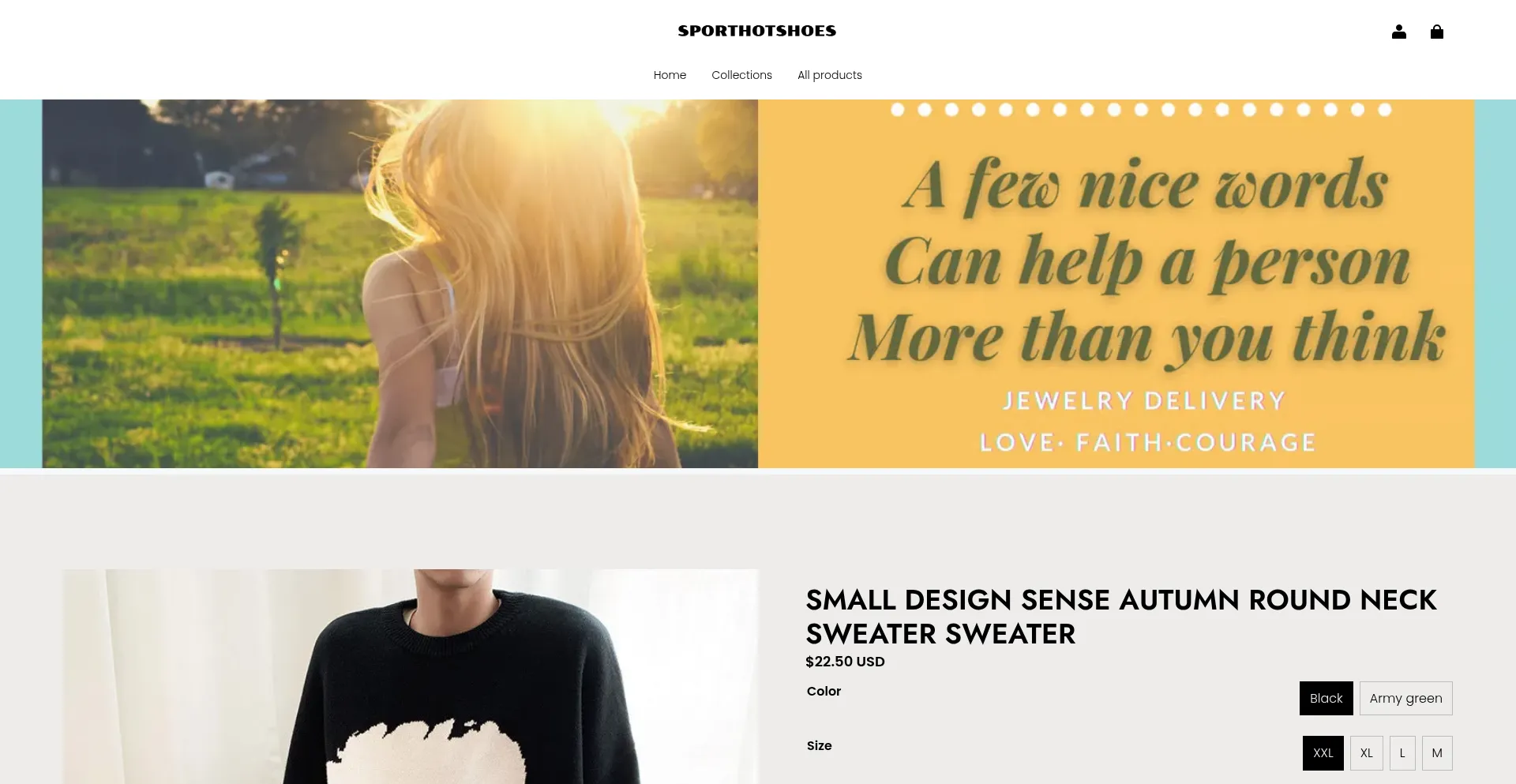Image resolution: width=1516 pixels, height=784 pixels.
Task: Click the woman in field banner photo
Action: pos(400,283)
